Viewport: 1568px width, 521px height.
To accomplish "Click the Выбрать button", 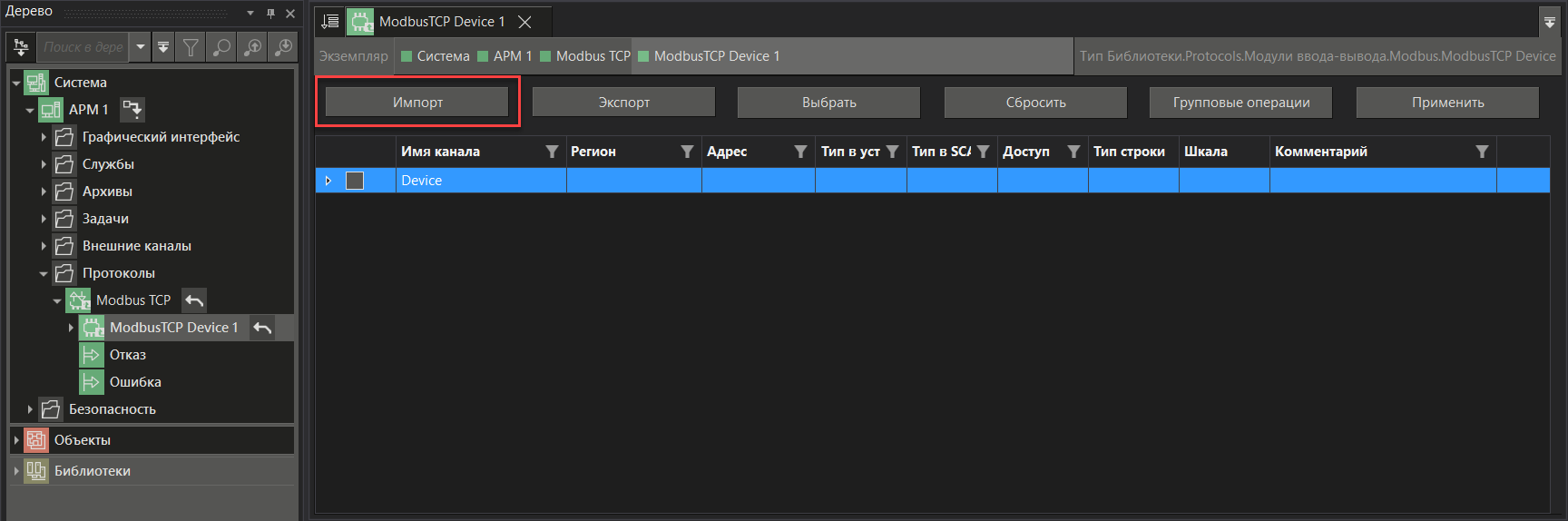I will (x=829, y=103).
